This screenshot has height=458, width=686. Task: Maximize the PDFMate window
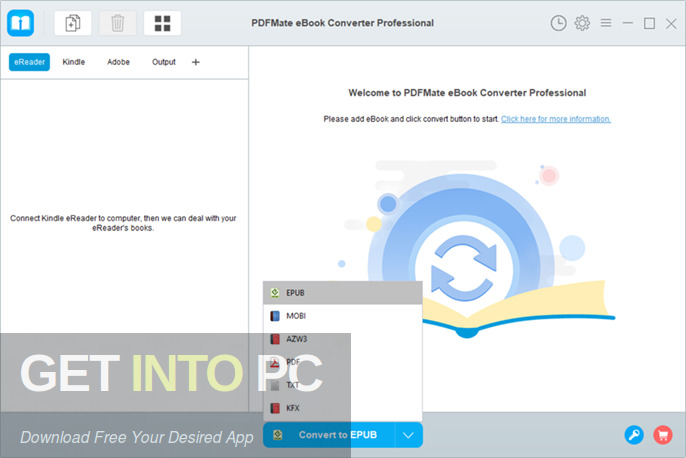click(649, 23)
